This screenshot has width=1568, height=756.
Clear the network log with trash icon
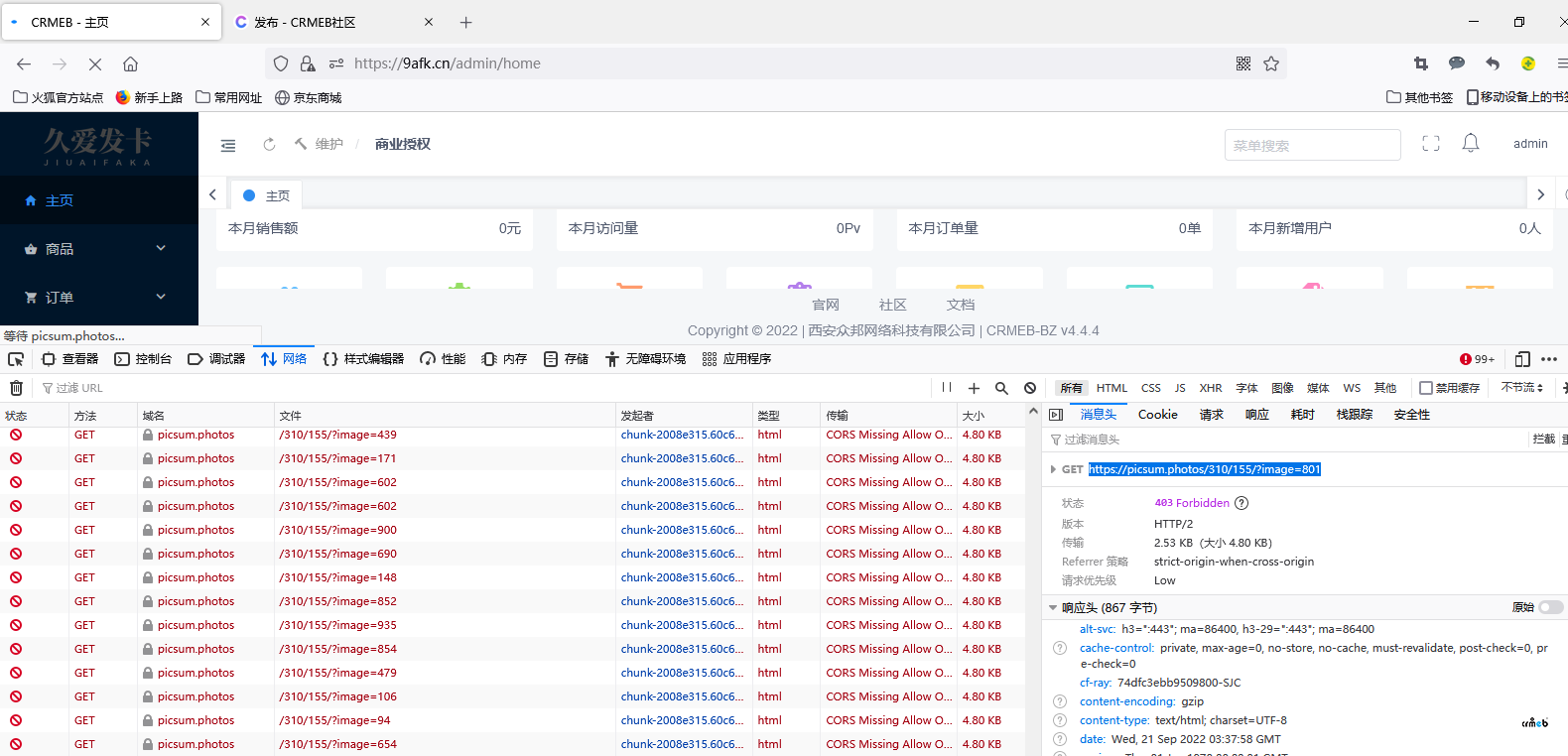pos(16,388)
